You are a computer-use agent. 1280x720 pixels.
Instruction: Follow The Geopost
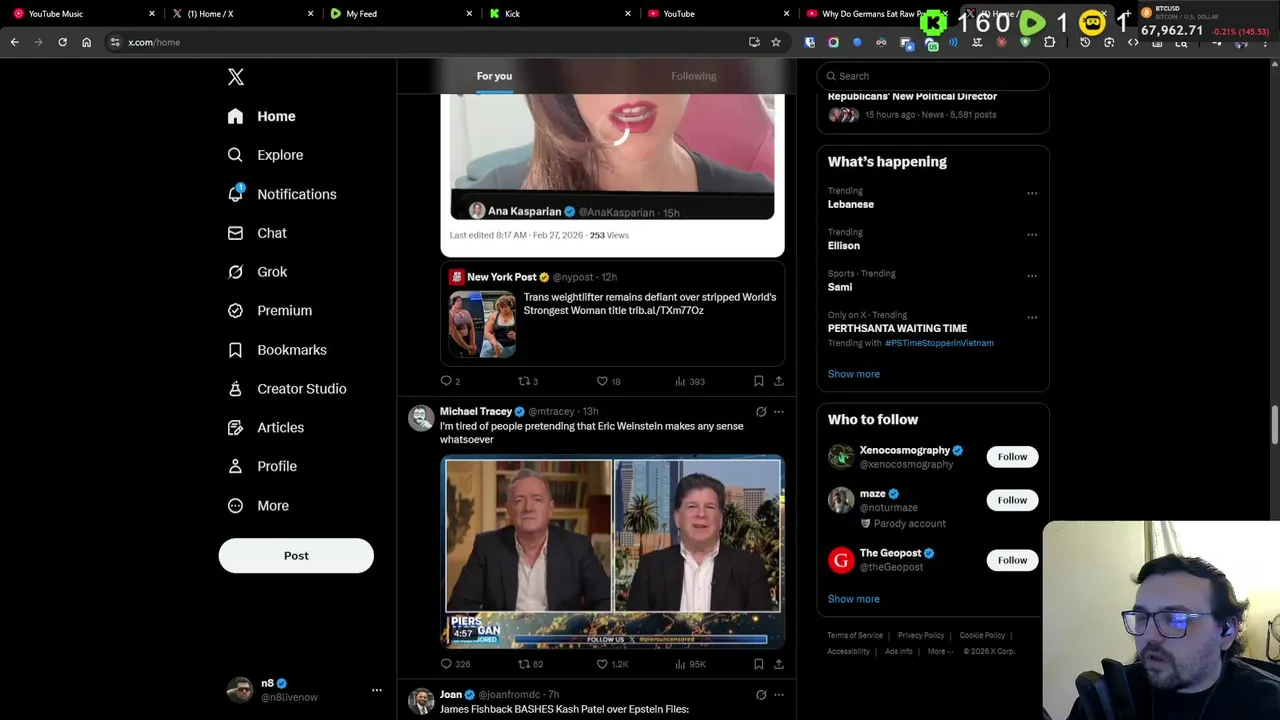(x=1012, y=560)
